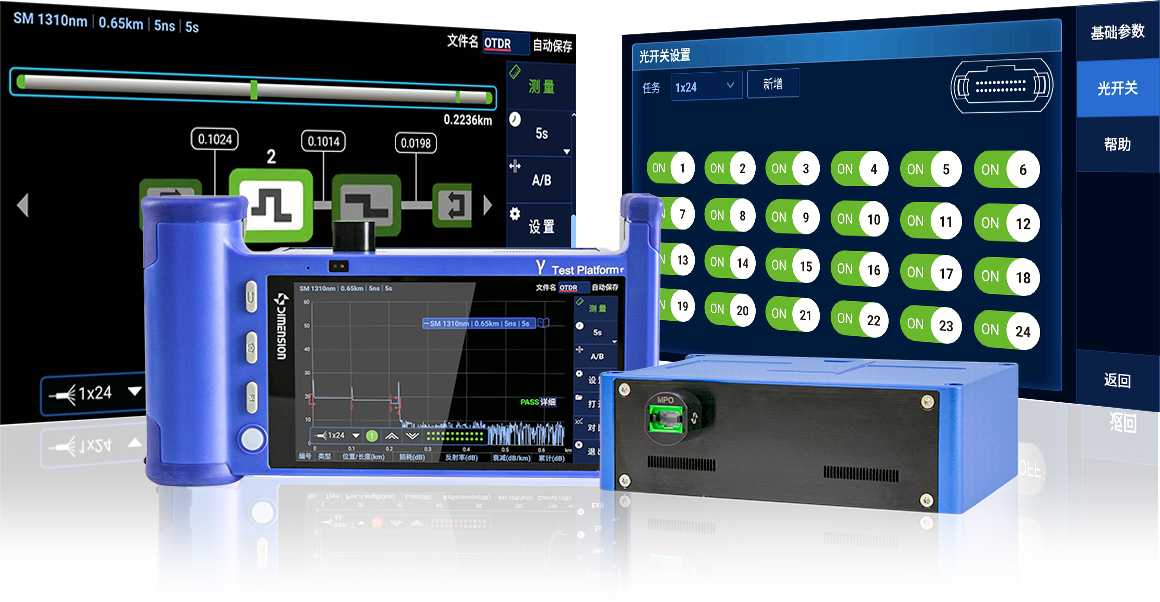Switch to the 基础参数 tab
Viewport: 1160px width, 602px height.
click(1117, 32)
